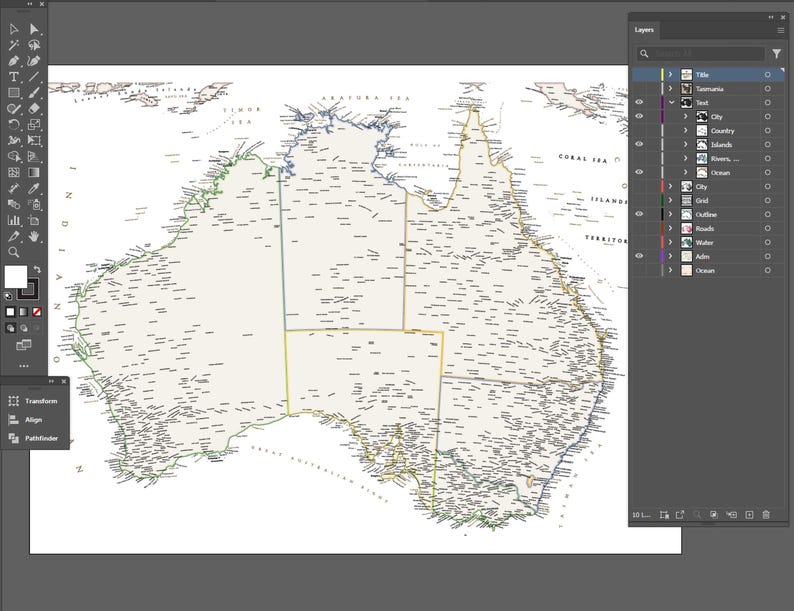Hide the Outline layer

click(x=639, y=214)
